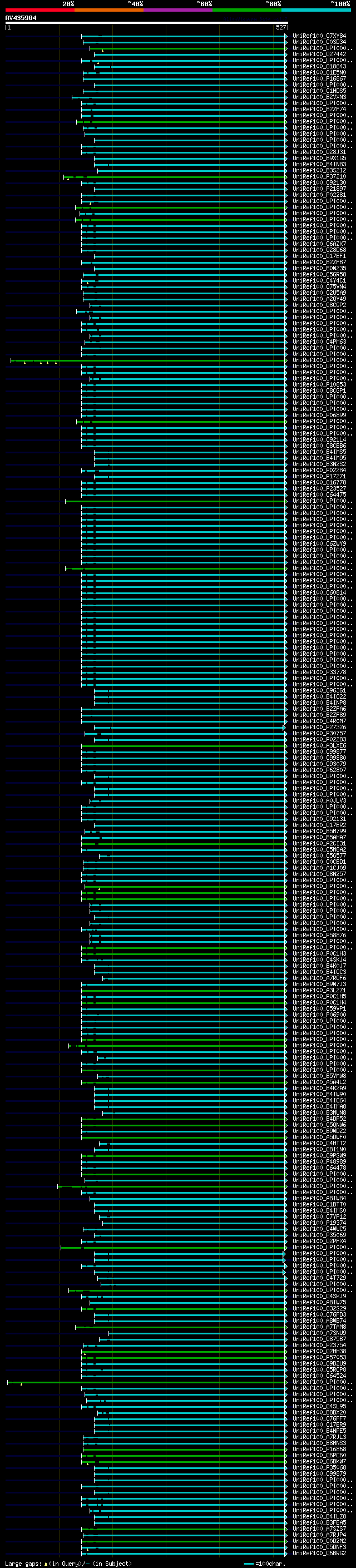Click hit UniRef100_P10853

pyautogui.click(x=319, y=385)
